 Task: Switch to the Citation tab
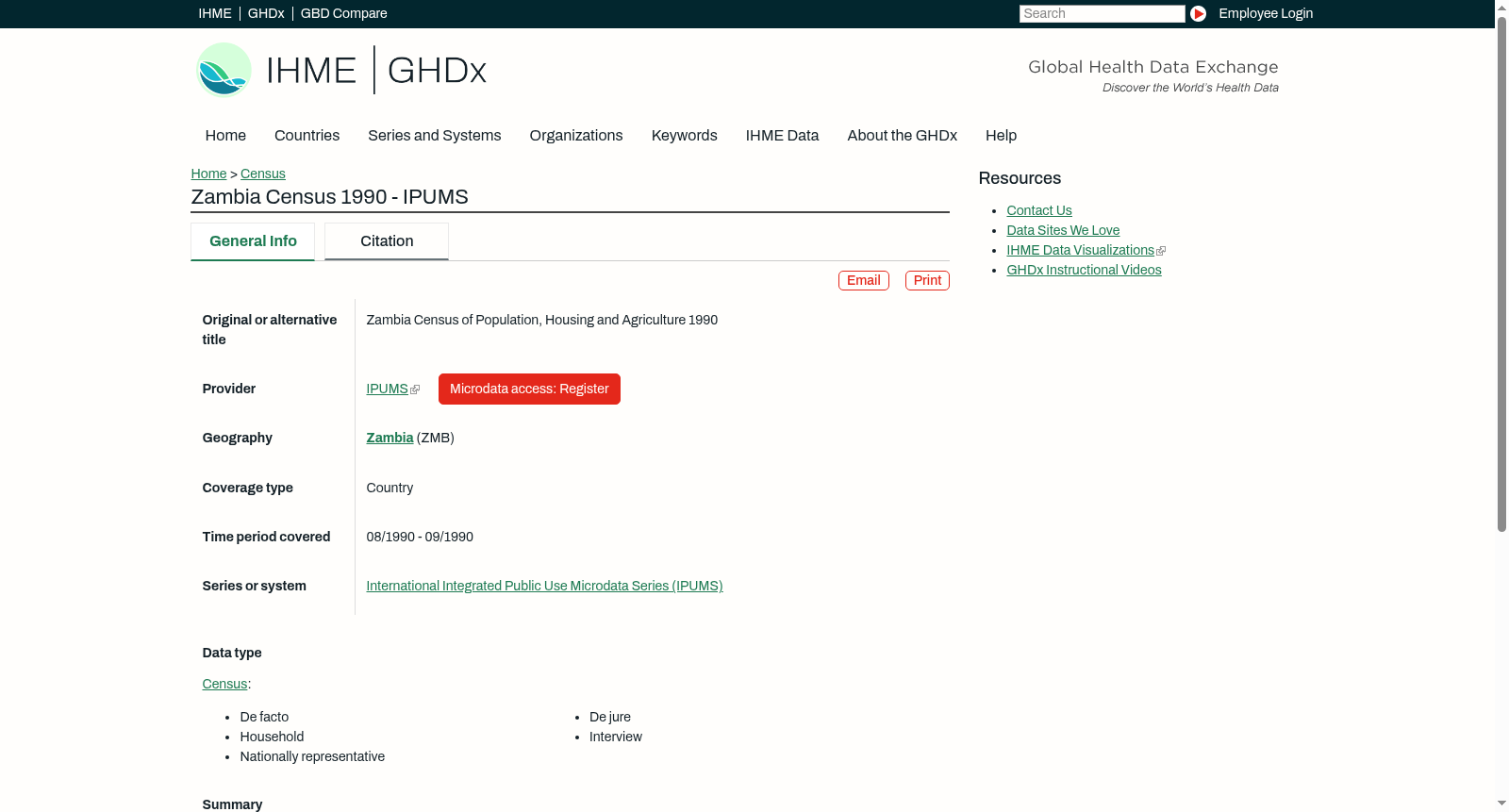click(387, 241)
